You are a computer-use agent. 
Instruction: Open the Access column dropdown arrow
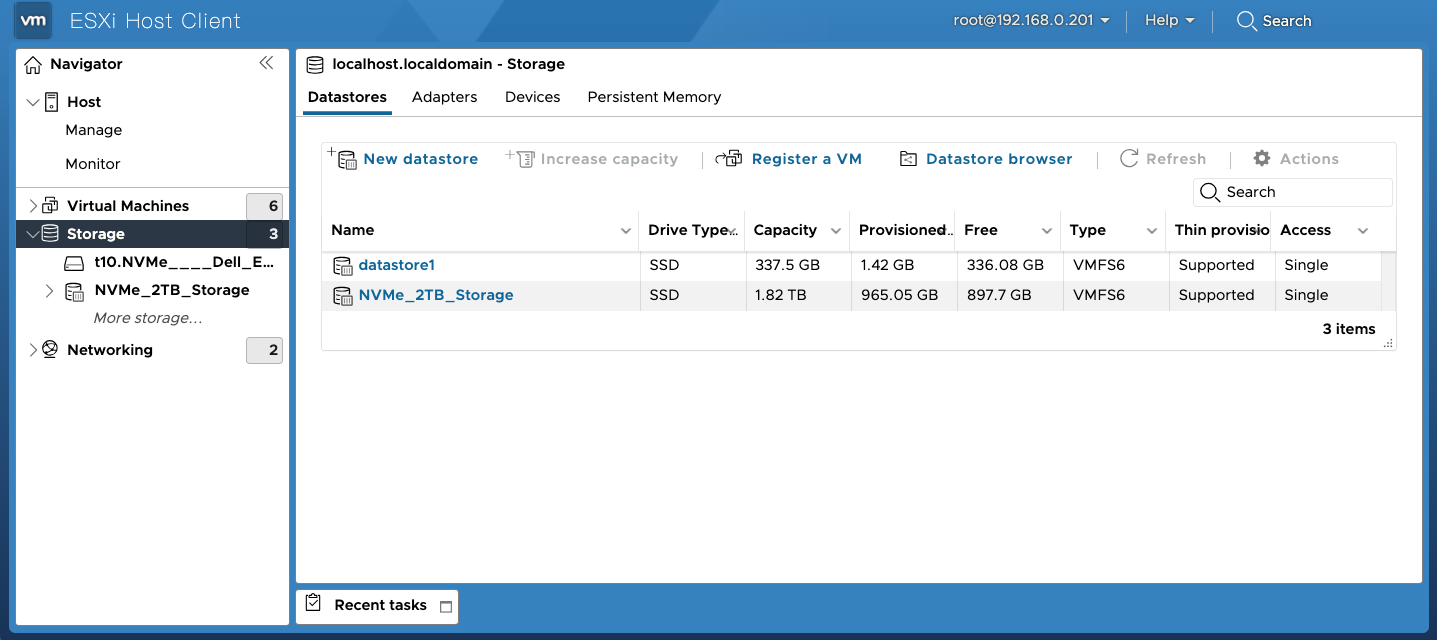coord(1363,231)
